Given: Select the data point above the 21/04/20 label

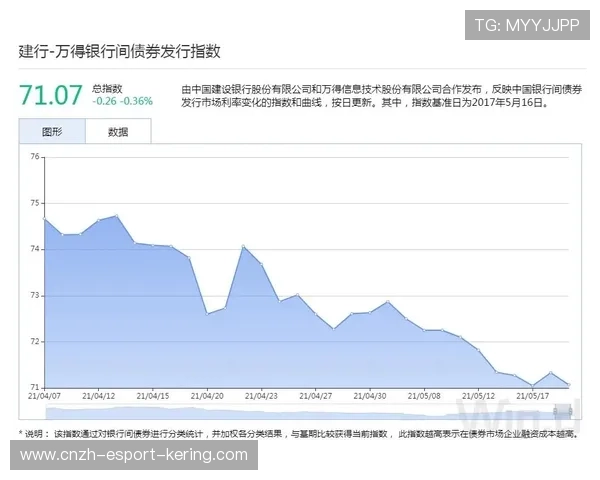Looking at the screenshot, I should click(x=207, y=314).
